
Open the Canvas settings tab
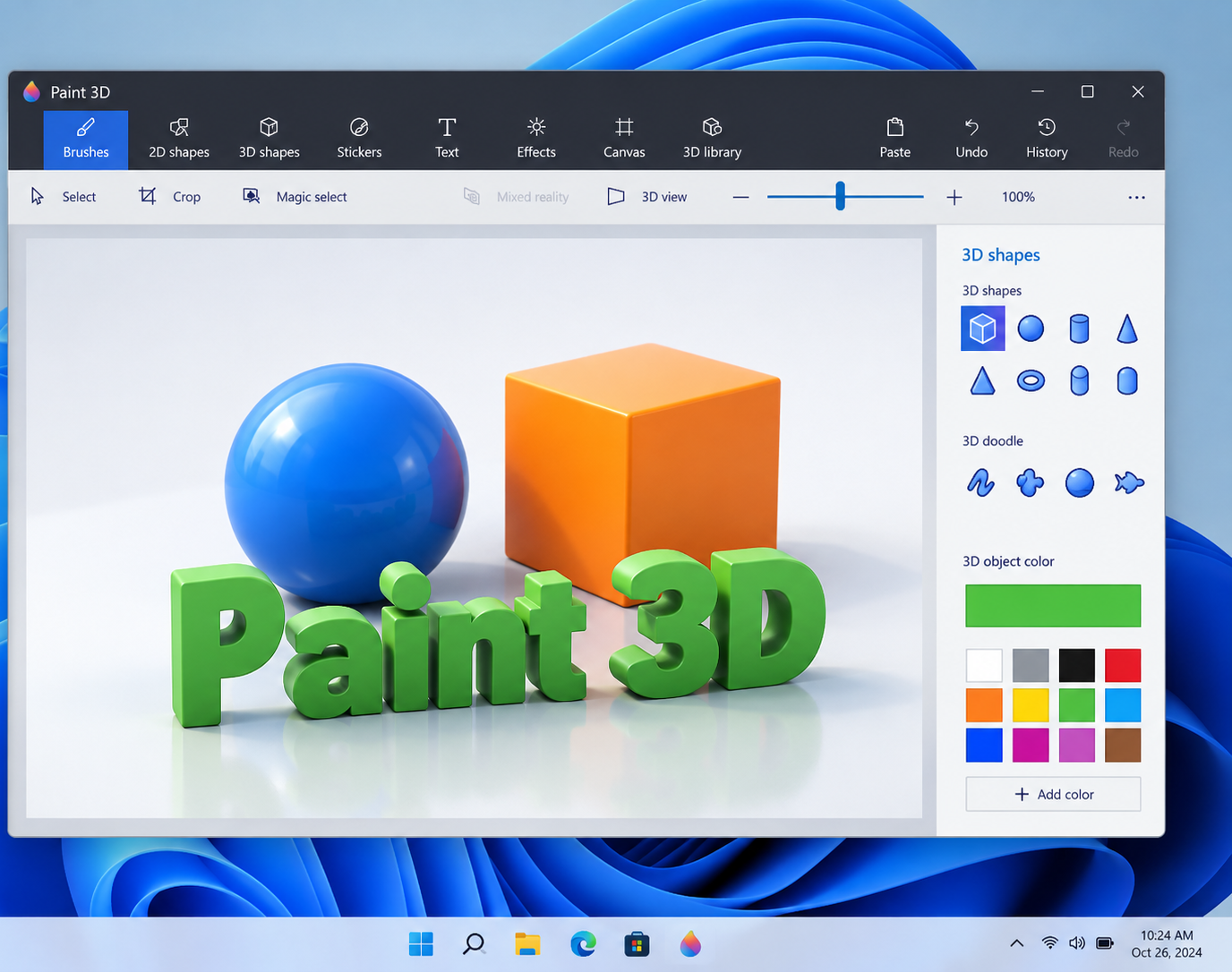tap(624, 140)
